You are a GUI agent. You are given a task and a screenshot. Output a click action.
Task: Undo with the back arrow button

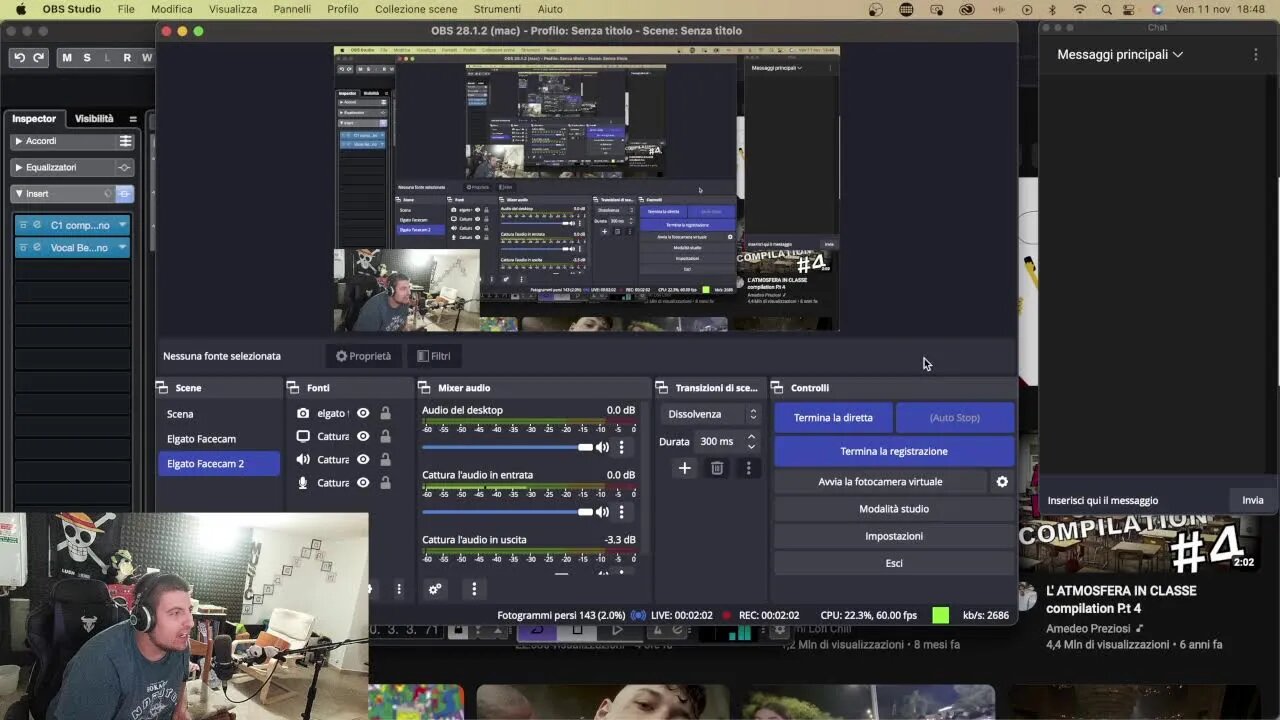click(x=19, y=58)
